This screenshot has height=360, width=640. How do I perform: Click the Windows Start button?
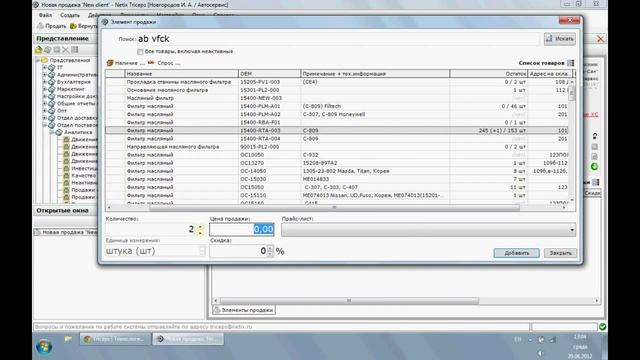coord(44,346)
